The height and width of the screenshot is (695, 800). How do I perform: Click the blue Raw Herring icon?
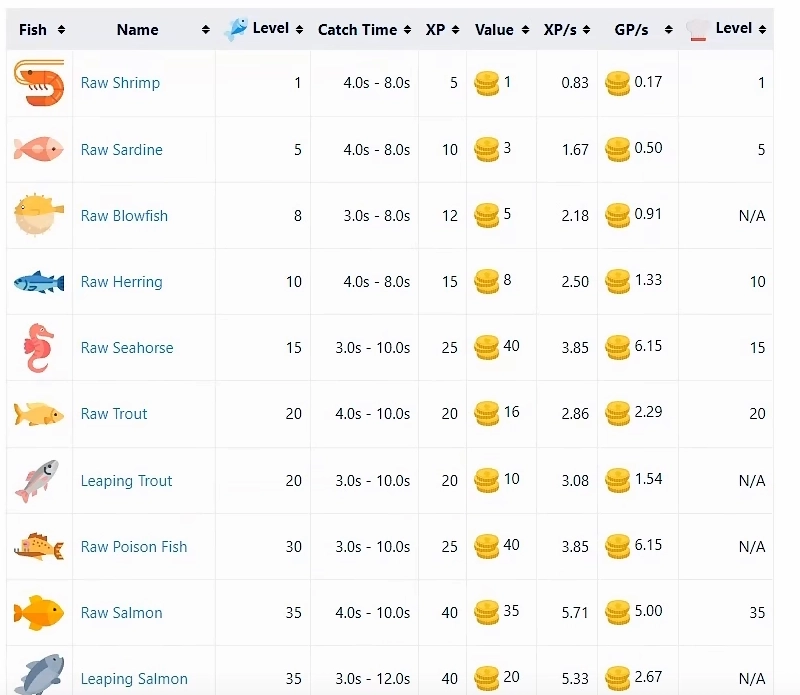[x=39, y=282]
